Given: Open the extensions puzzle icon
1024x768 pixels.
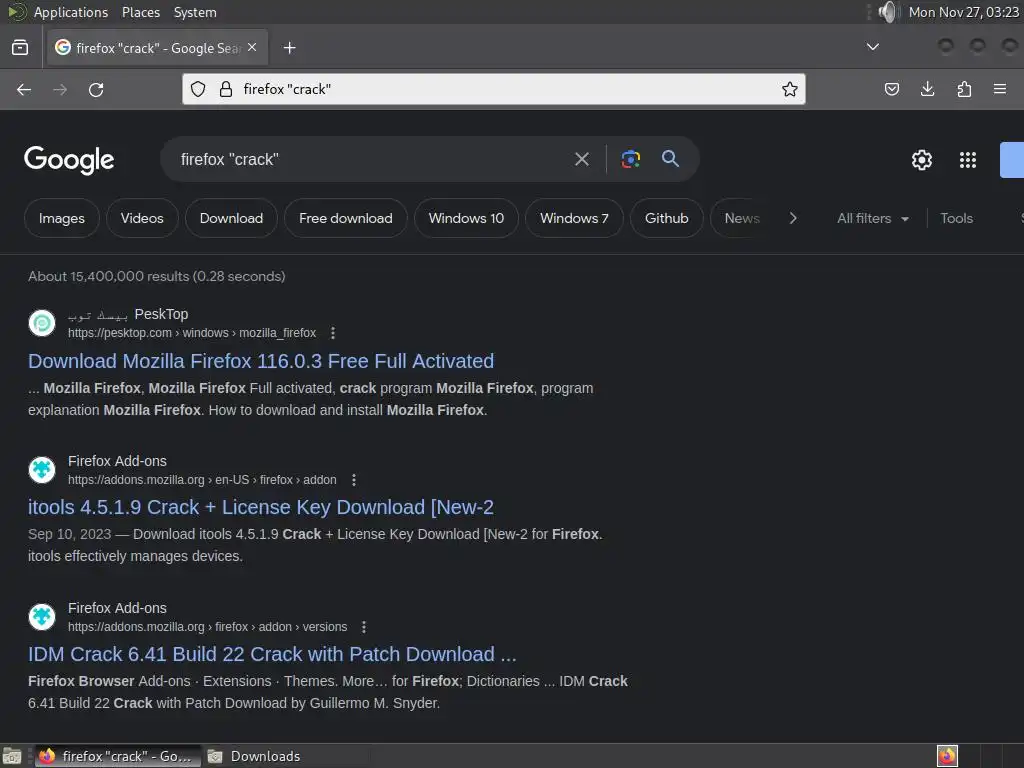Looking at the screenshot, I should click(964, 89).
